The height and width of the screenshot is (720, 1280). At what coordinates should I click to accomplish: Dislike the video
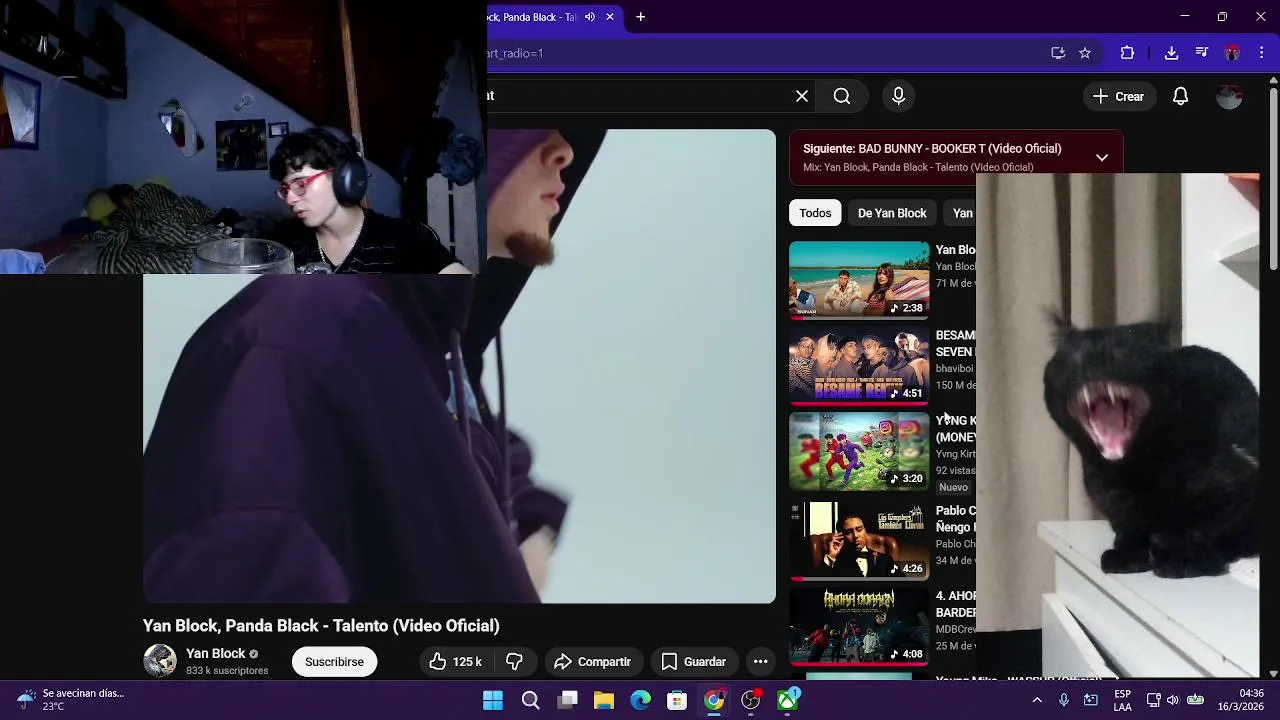(515, 661)
